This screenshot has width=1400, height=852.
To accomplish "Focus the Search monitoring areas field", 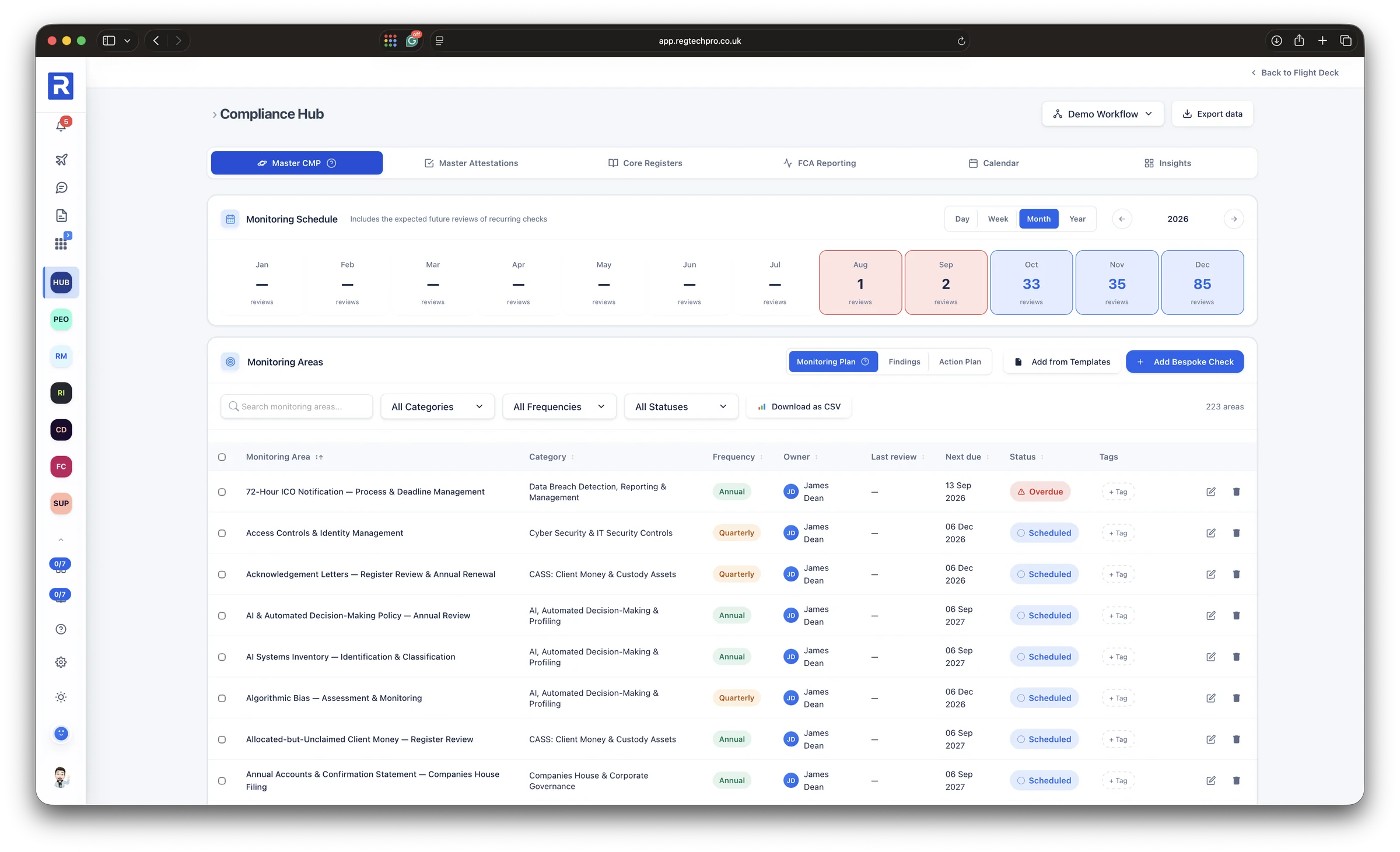I will coord(296,406).
